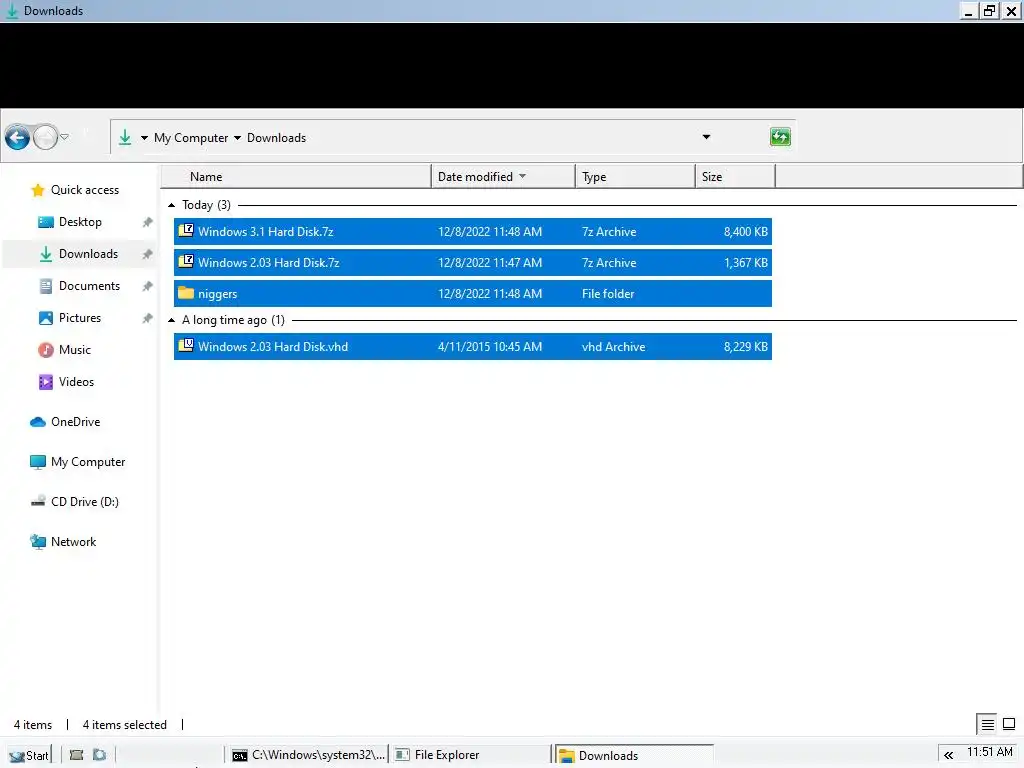The width and height of the screenshot is (1024, 768).
Task: Click the green download icon in address bar
Action: tap(125, 137)
